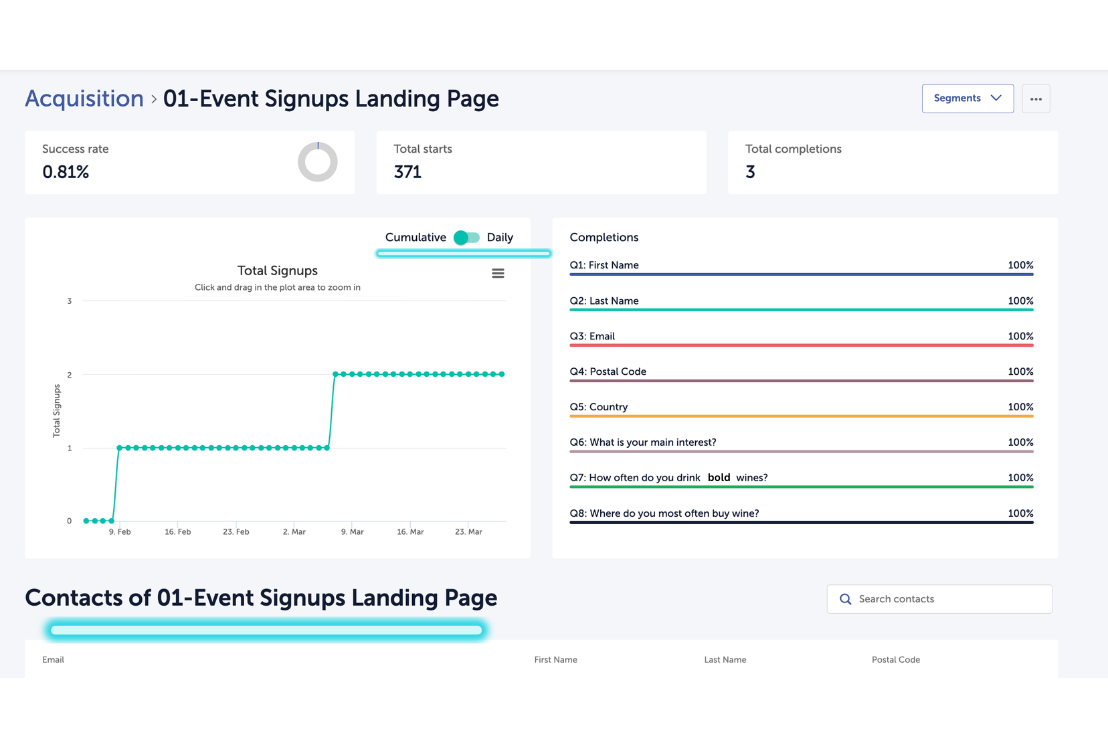Click Q4: Postal Code row
Image resolution: width=1108 pixels, height=748 pixels.
tap(801, 373)
